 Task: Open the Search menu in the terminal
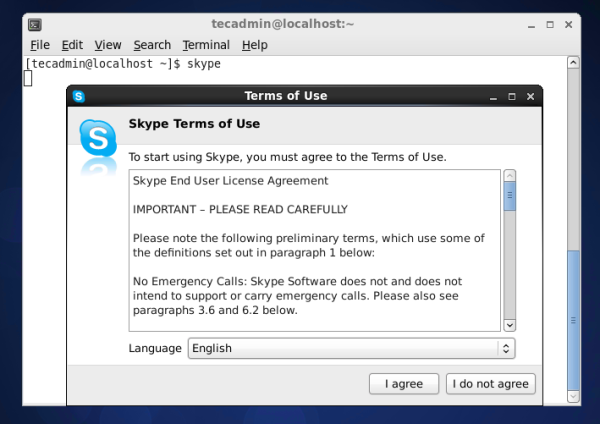(152, 45)
